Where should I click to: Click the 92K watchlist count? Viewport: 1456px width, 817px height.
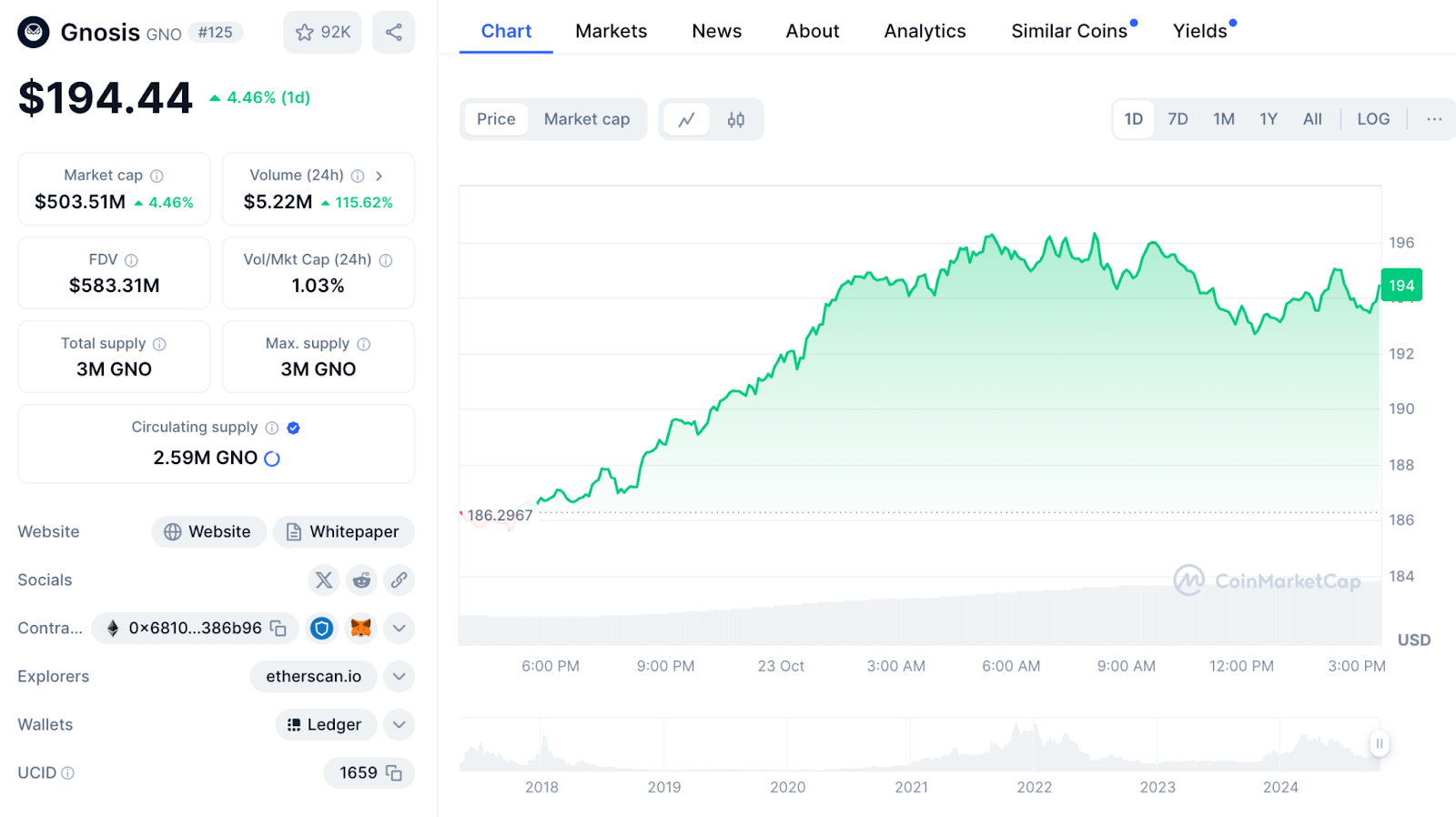pos(335,33)
